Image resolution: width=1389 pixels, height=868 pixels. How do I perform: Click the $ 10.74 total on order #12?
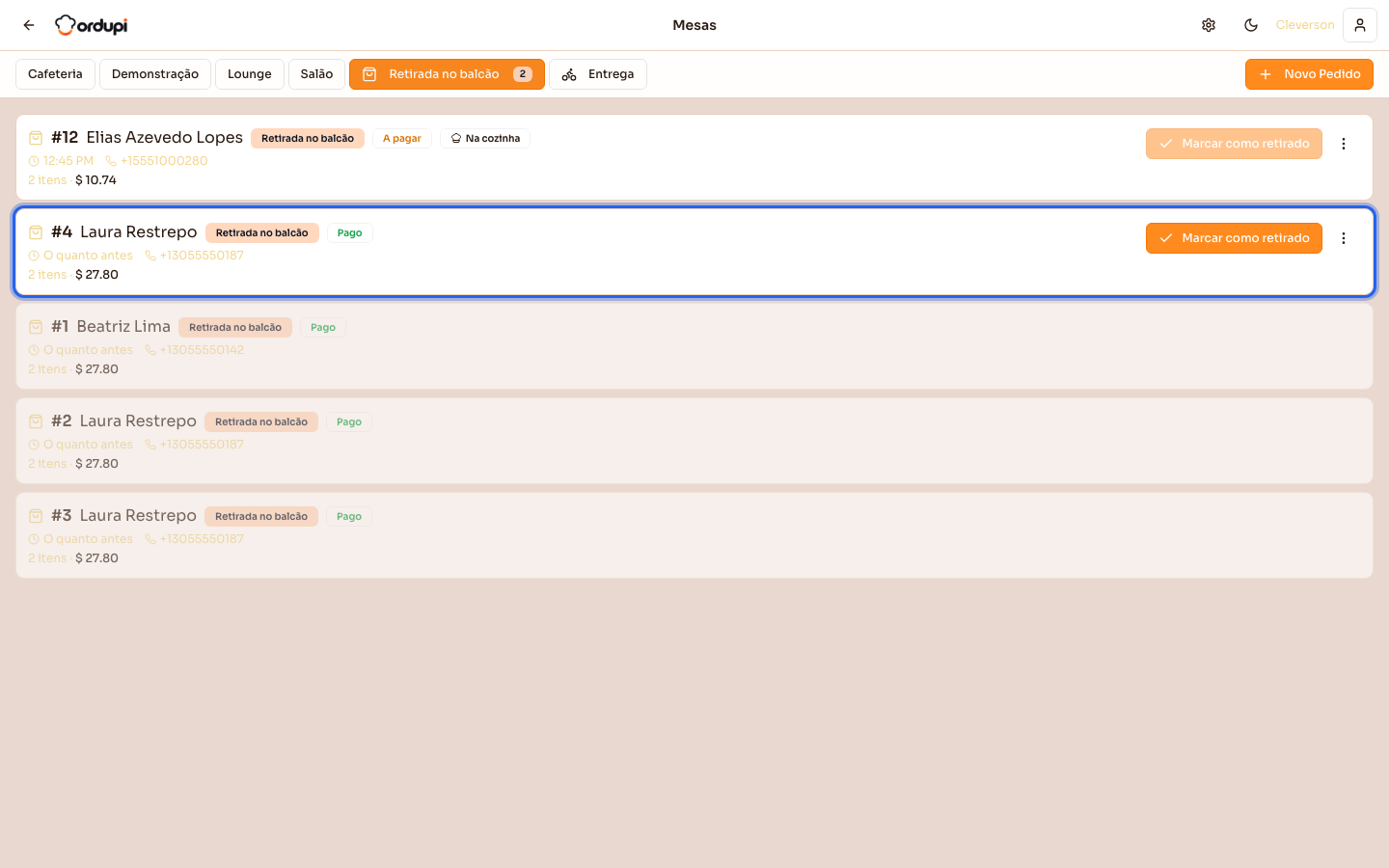tap(95, 180)
